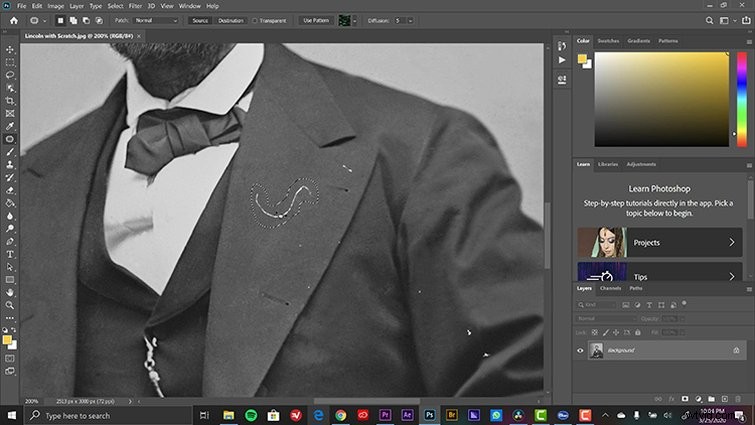Create a new layer in Layers panel
Viewport: 755px width, 425px height.
725,399
